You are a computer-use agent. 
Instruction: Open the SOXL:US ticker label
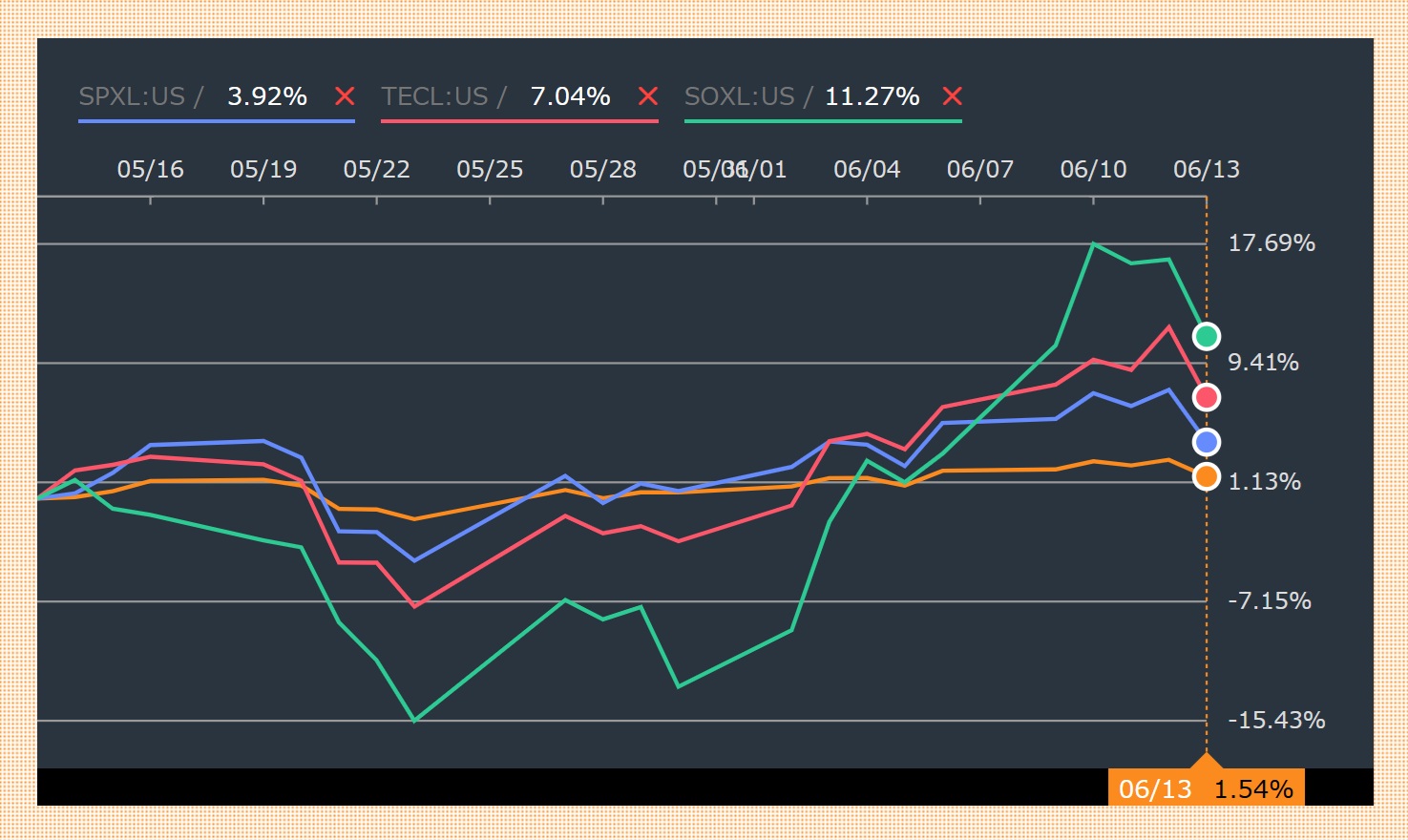click(x=739, y=96)
